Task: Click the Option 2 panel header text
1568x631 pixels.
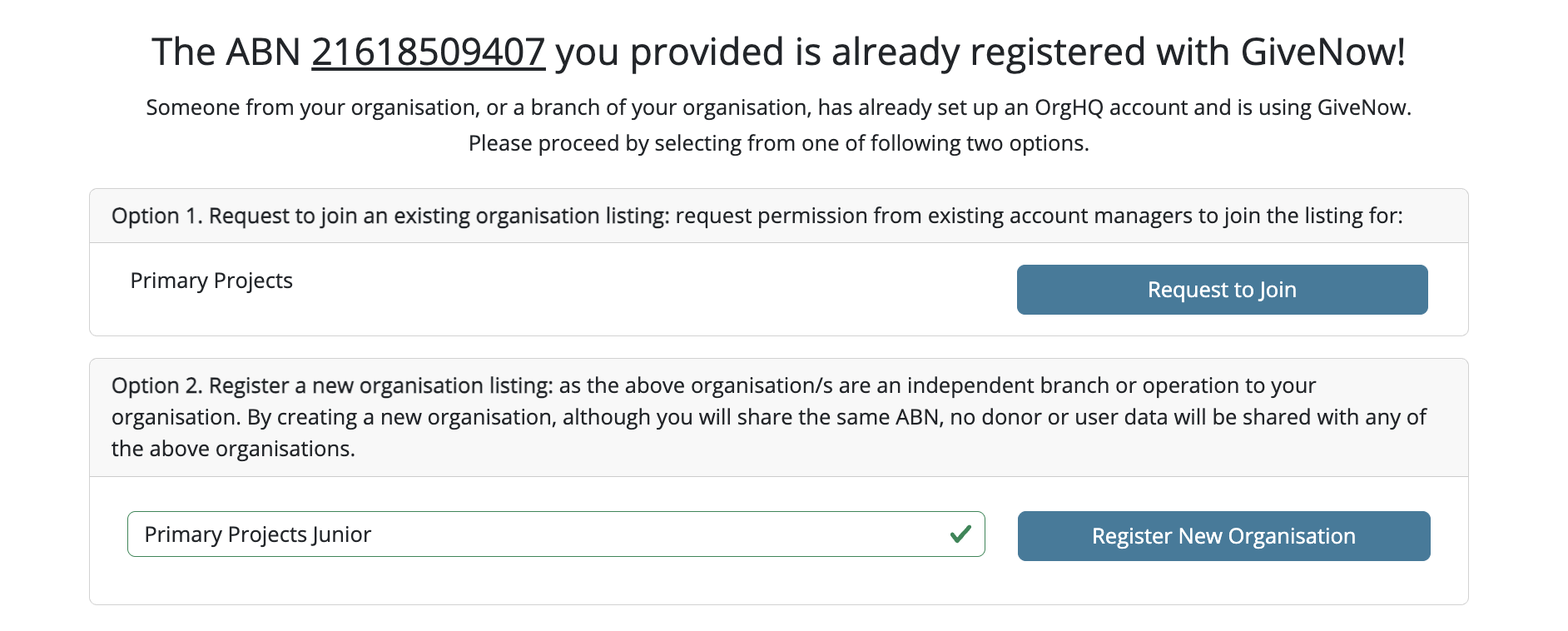Action: pos(769,417)
